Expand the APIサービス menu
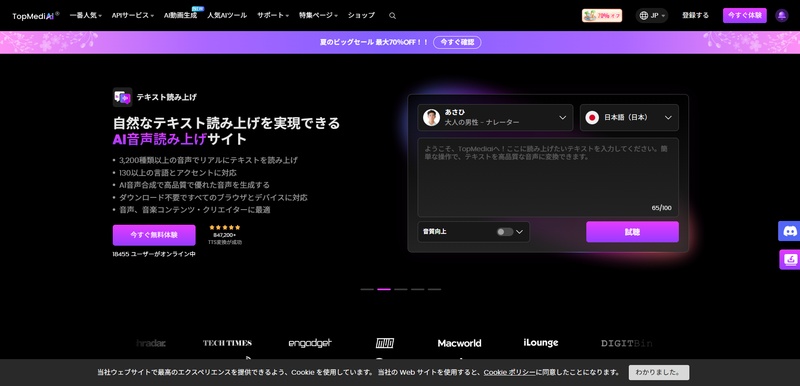 tap(133, 16)
